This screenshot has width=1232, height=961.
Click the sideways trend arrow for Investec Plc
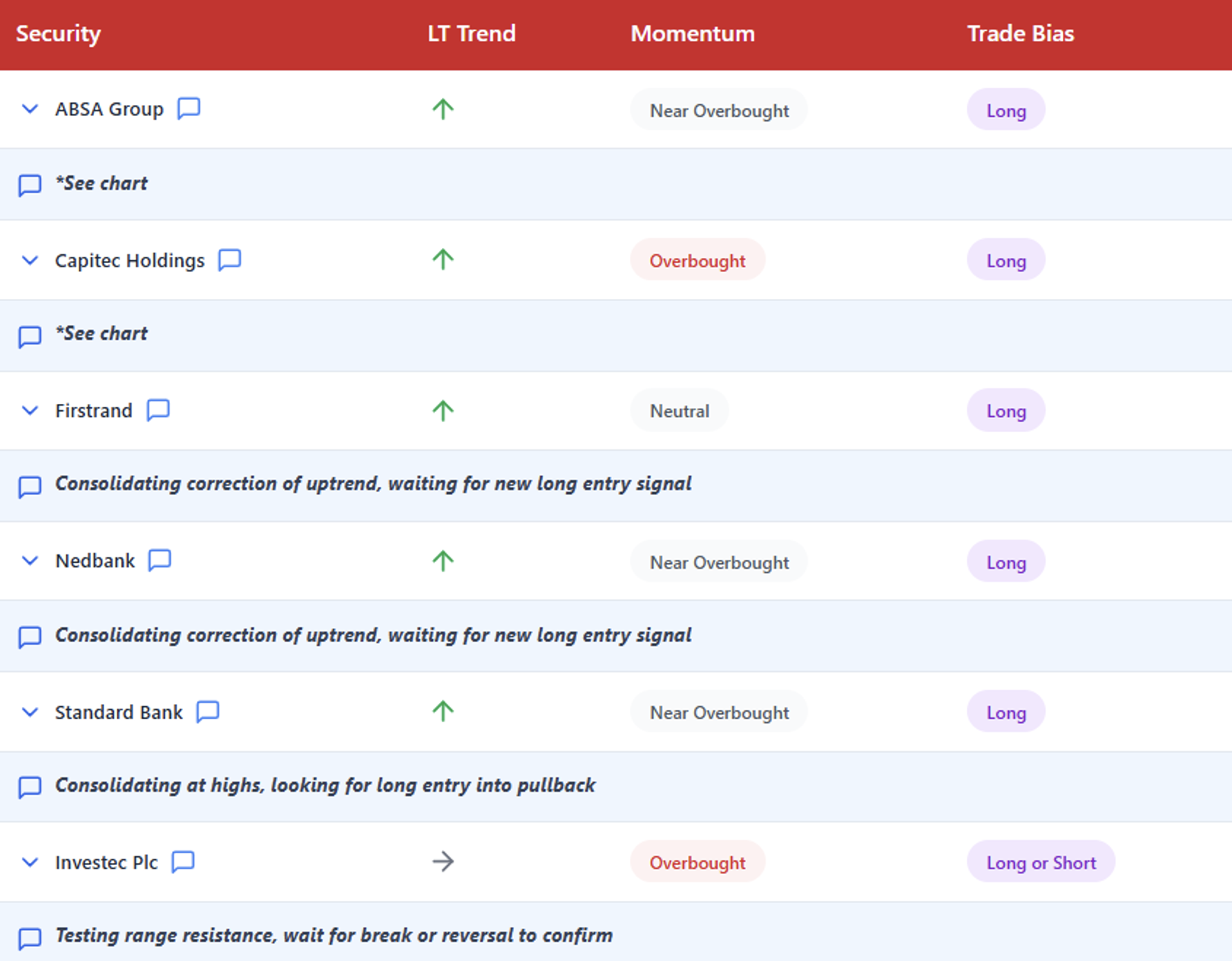coord(443,862)
